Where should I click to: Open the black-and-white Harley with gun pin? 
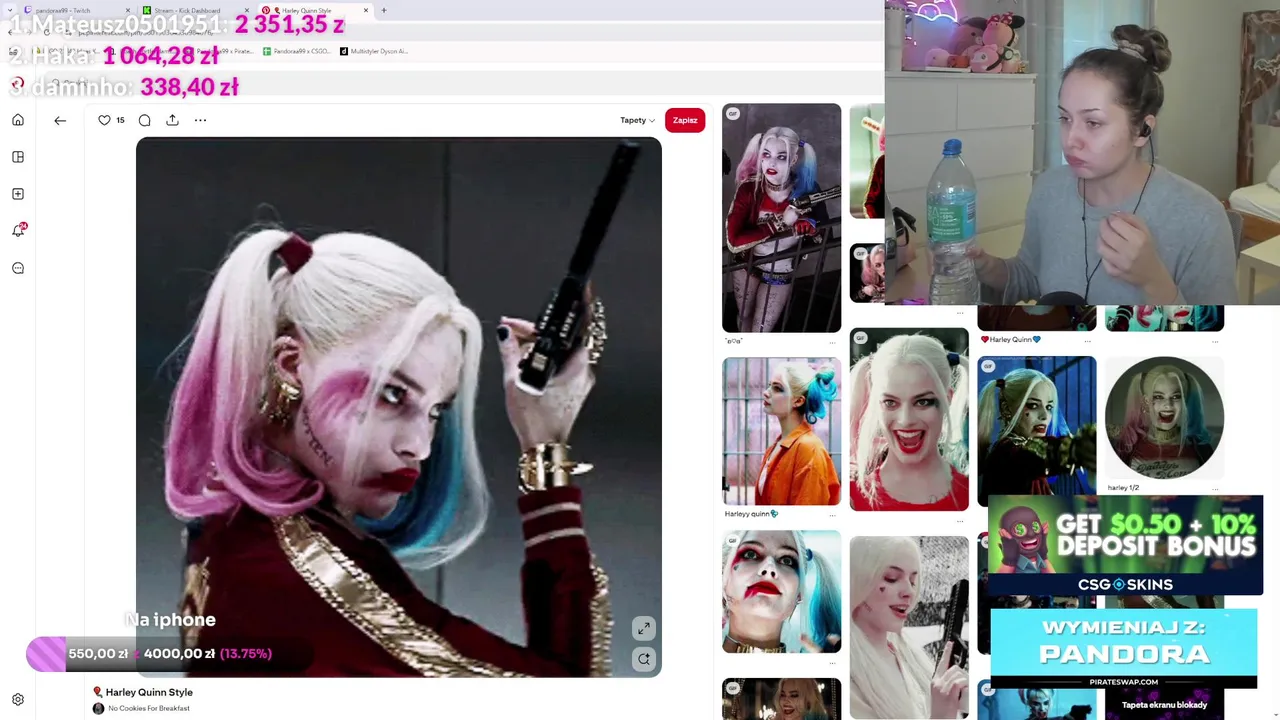[x=909, y=627]
